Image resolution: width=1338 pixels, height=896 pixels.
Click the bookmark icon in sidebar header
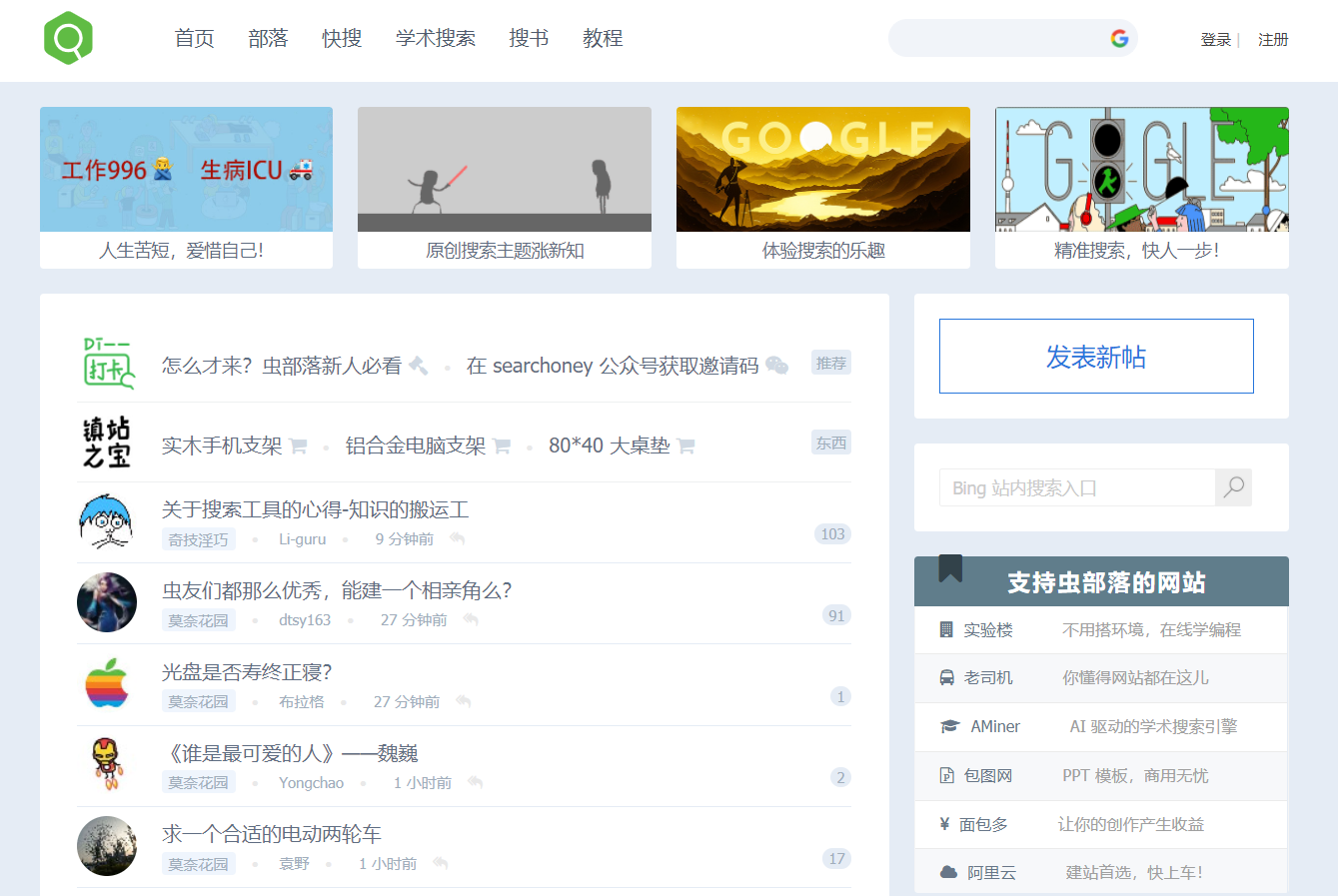click(x=950, y=568)
